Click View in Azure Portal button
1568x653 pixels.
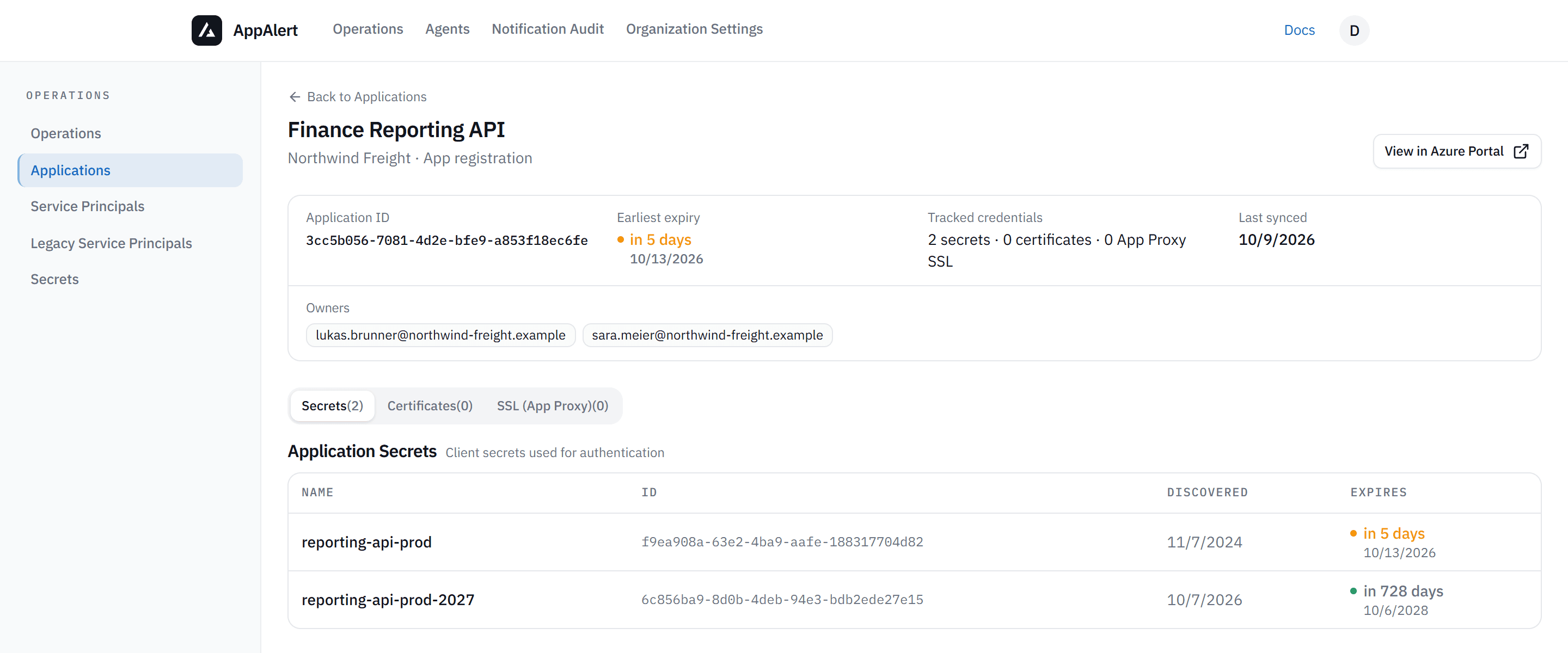click(x=1456, y=151)
